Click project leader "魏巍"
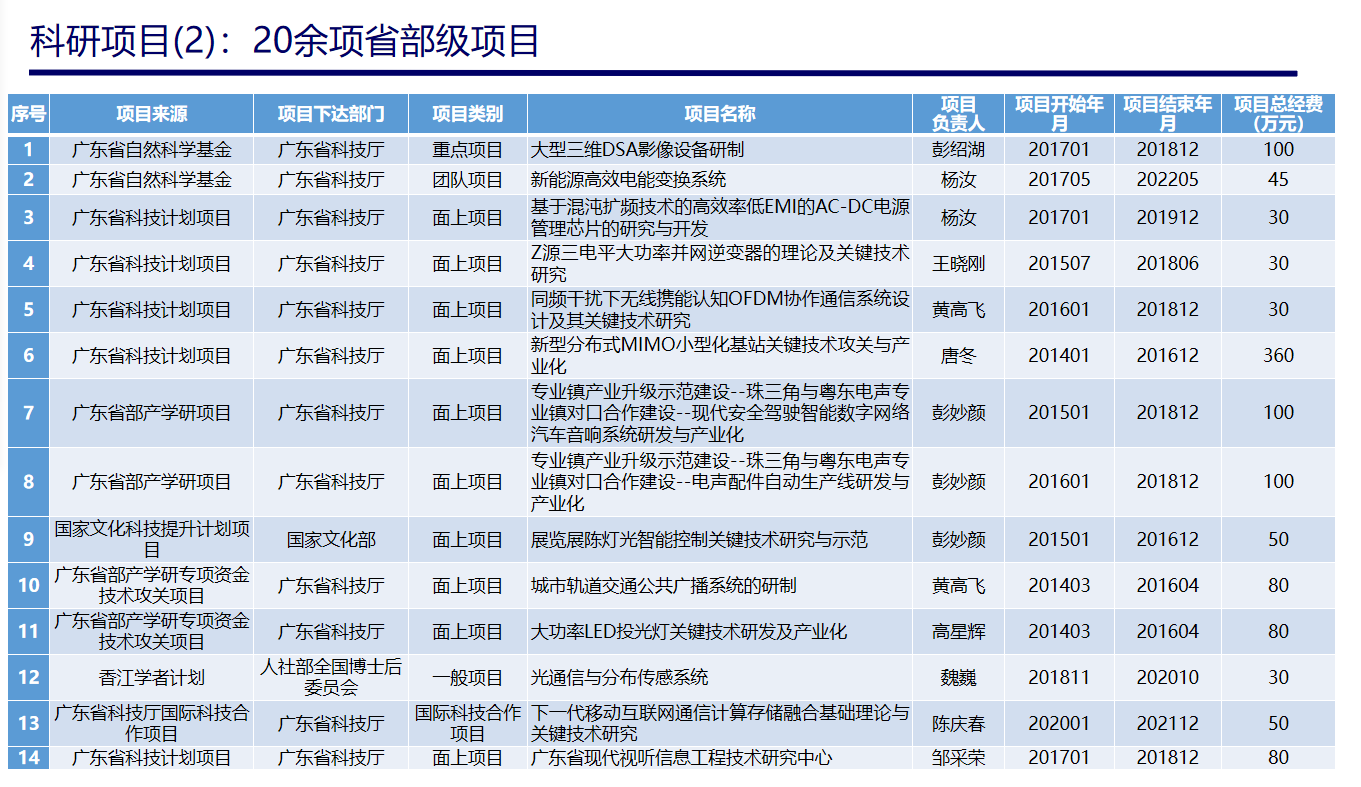The height and width of the screenshot is (787, 1361). pyautogui.click(x=958, y=678)
